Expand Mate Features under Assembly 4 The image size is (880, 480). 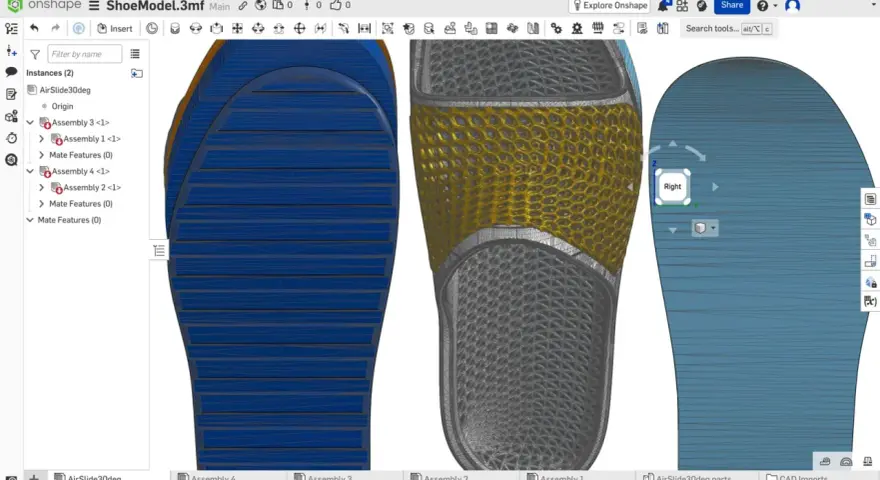pyautogui.click(x=42, y=204)
